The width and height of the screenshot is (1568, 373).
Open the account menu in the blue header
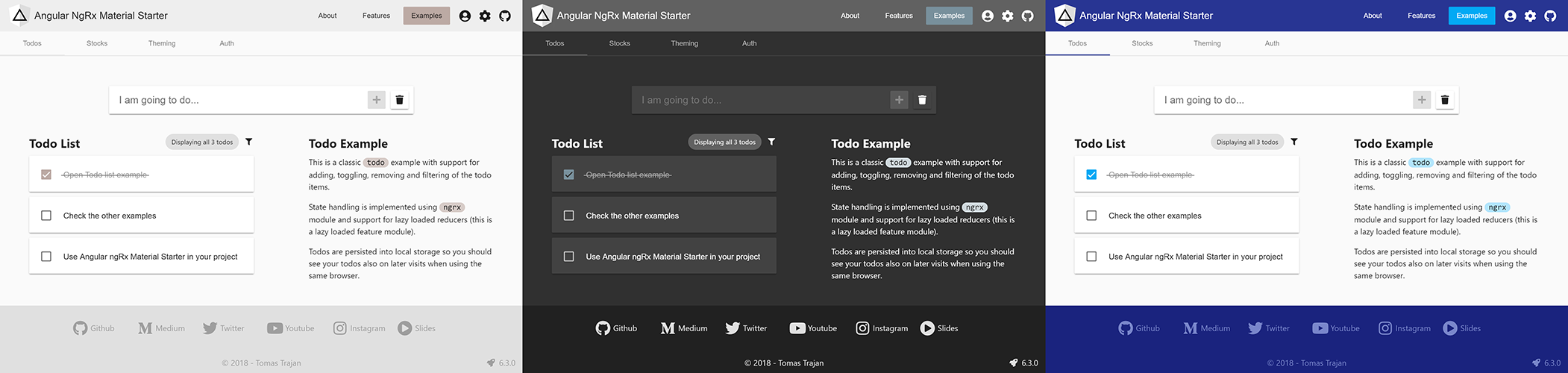point(1510,16)
